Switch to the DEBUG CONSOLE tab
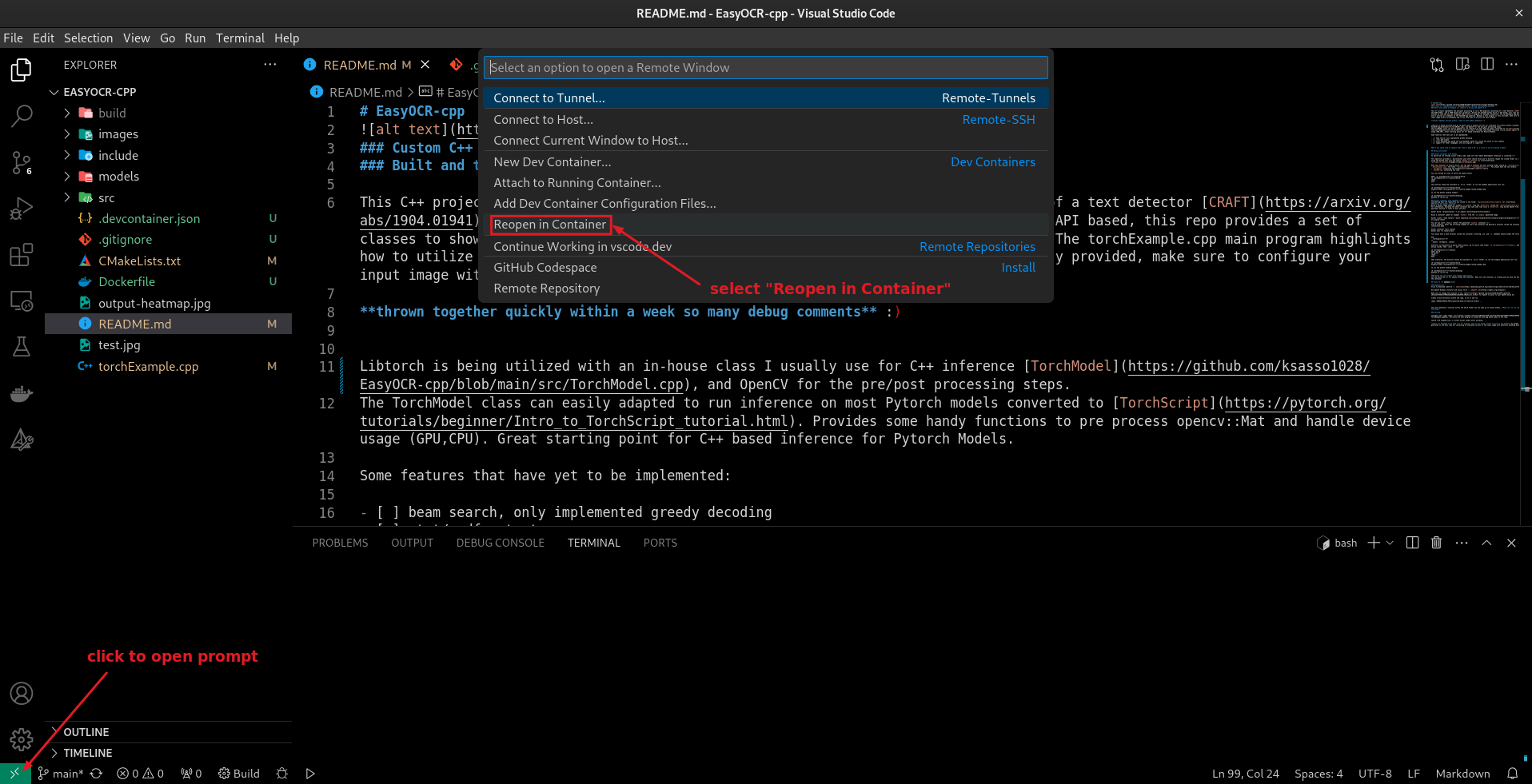This screenshot has width=1532, height=784. [500, 543]
